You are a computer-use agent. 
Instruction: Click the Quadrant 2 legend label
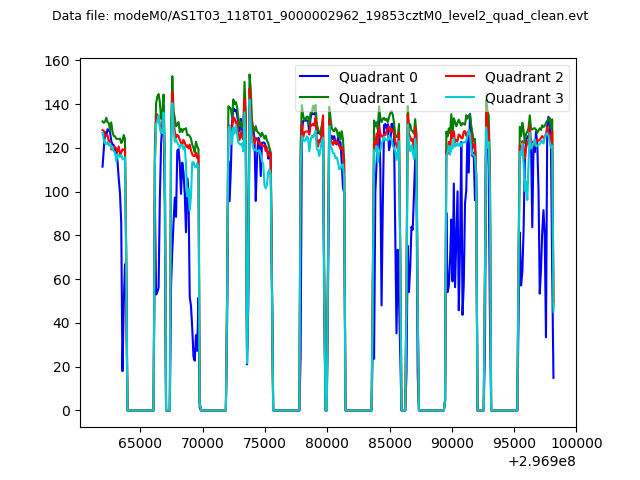[x=524, y=77]
